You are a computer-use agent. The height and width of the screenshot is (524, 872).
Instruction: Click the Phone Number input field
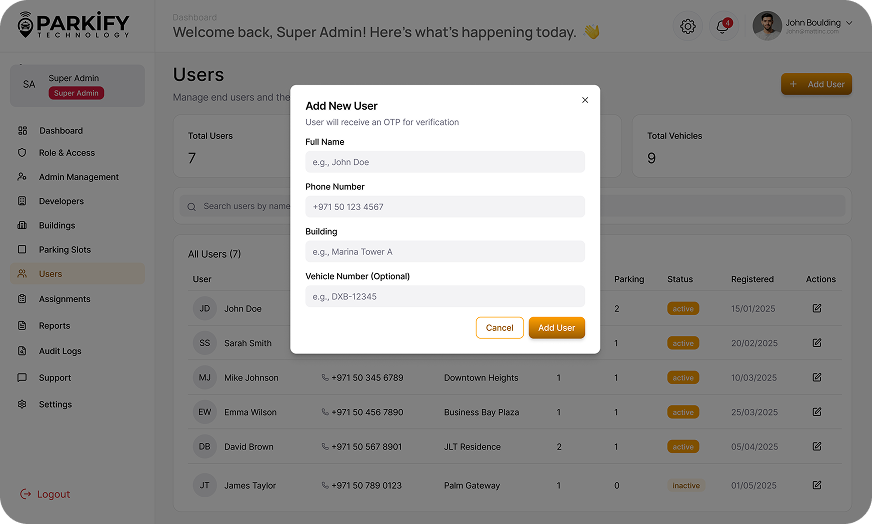coord(445,207)
